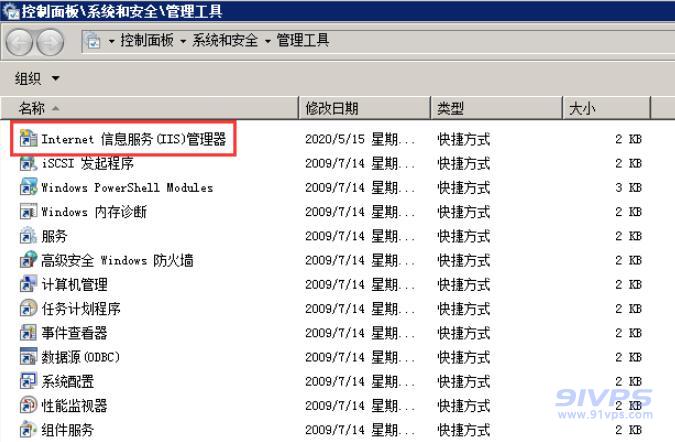Select the 高级安全 Windows 防火墙 icon
This screenshot has height=442, width=675.
tap(28, 260)
